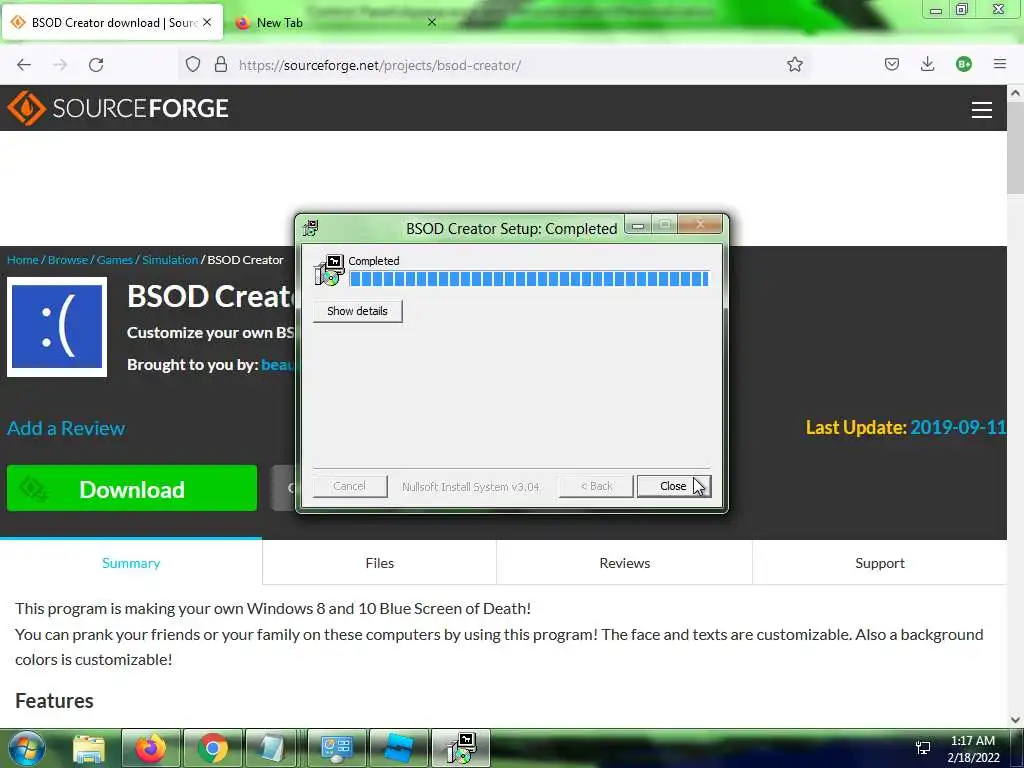Open Games breadcrumb link
The height and width of the screenshot is (768, 1024).
coord(115,260)
